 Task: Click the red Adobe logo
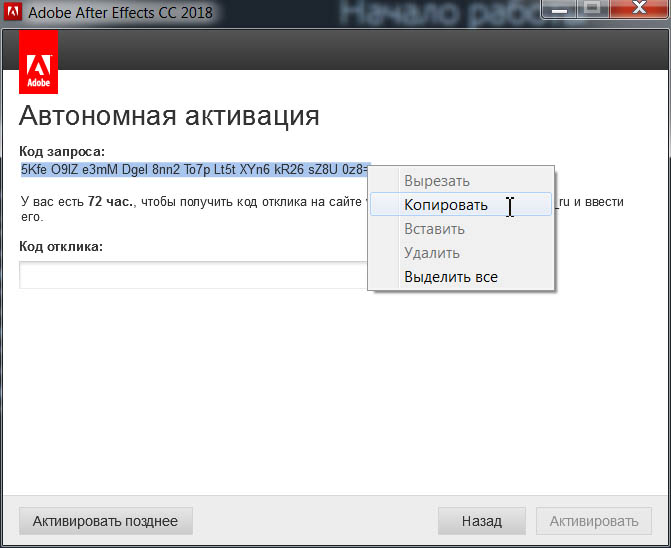pyautogui.click(x=39, y=62)
